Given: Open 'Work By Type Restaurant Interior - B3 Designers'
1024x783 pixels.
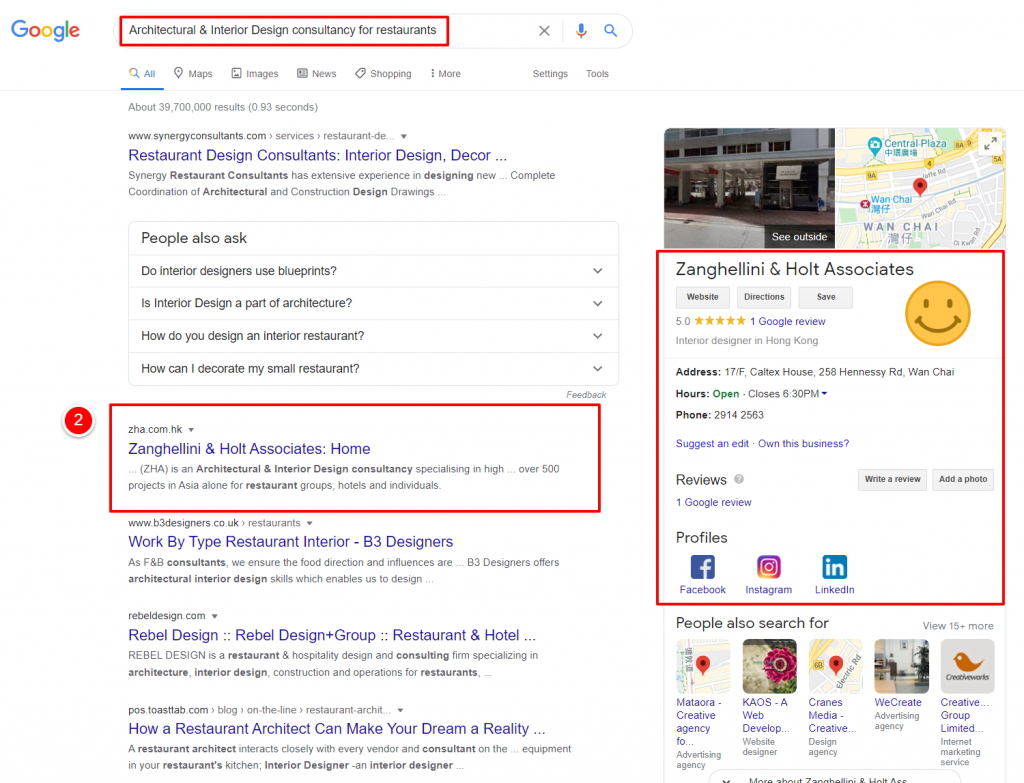Looking at the screenshot, I should 291,542.
